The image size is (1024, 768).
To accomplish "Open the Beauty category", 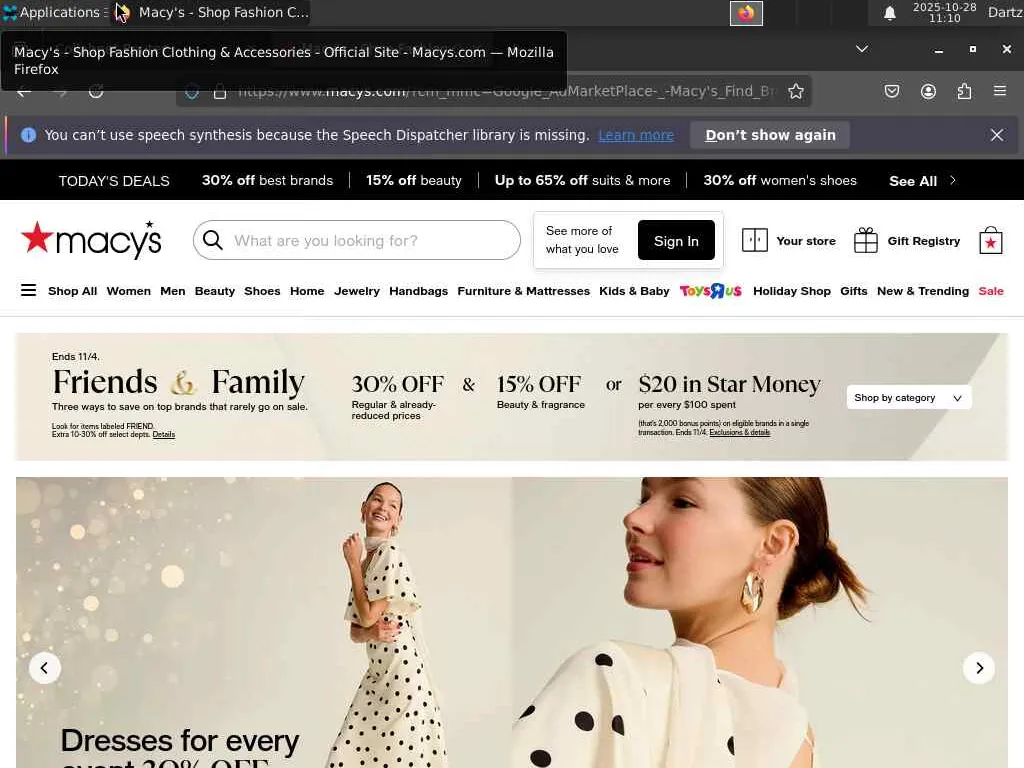I will pos(214,291).
